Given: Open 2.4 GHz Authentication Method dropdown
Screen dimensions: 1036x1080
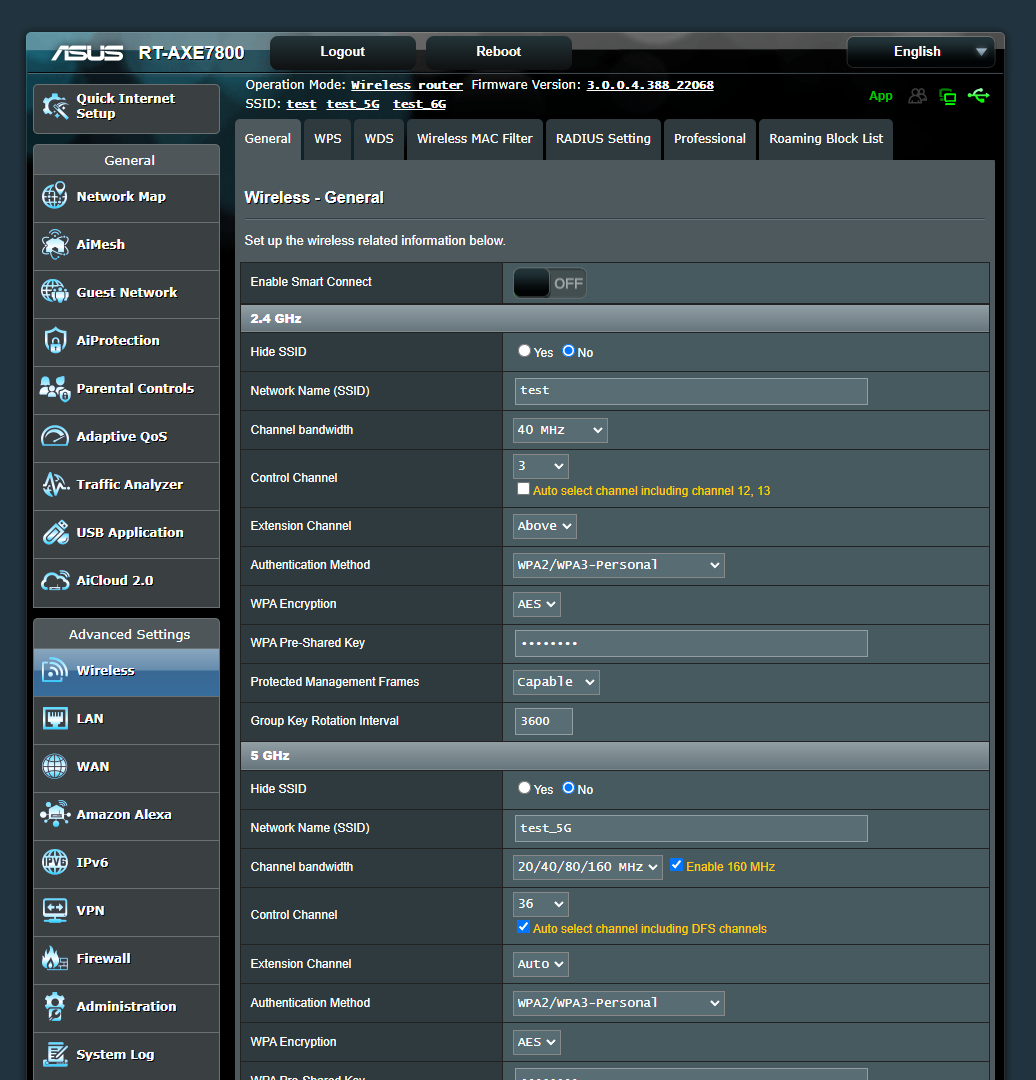Looking at the screenshot, I should (x=619, y=565).
